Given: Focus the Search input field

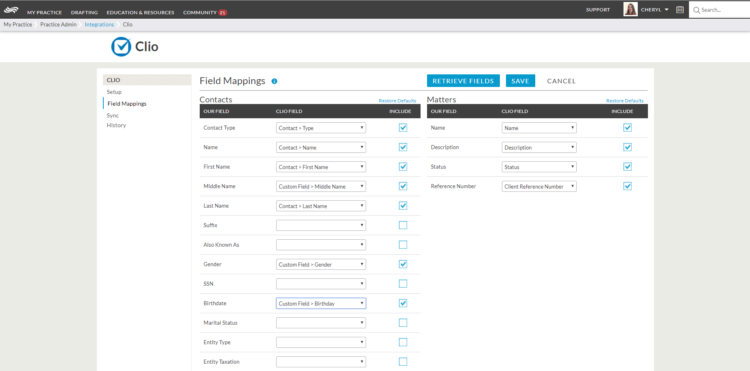Looking at the screenshot, I should coord(719,10).
